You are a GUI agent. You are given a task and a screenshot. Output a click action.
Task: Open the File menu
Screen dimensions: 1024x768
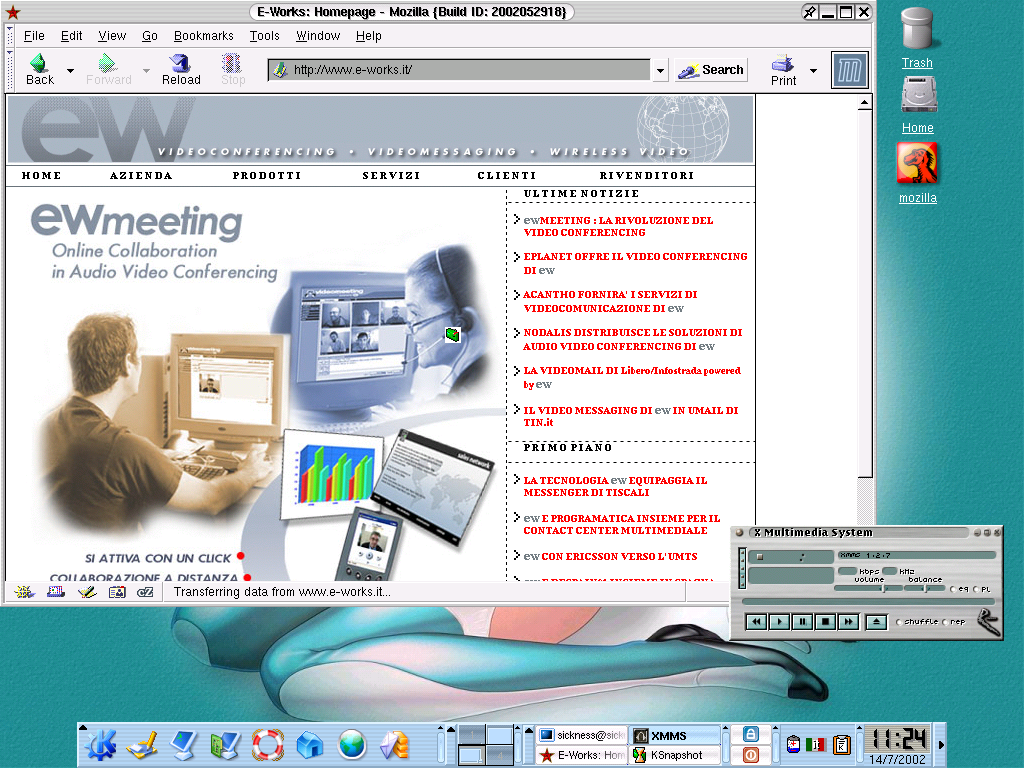tap(34, 36)
